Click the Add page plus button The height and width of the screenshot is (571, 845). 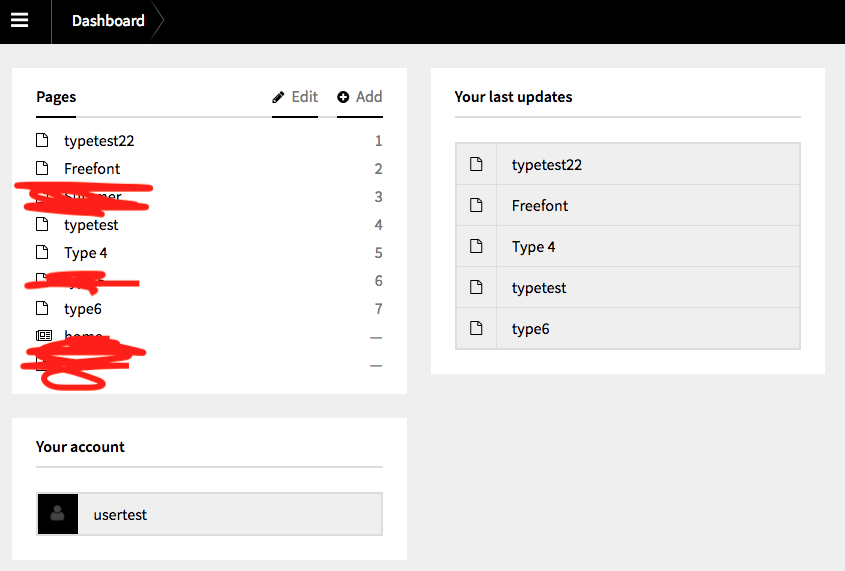(360, 97)
